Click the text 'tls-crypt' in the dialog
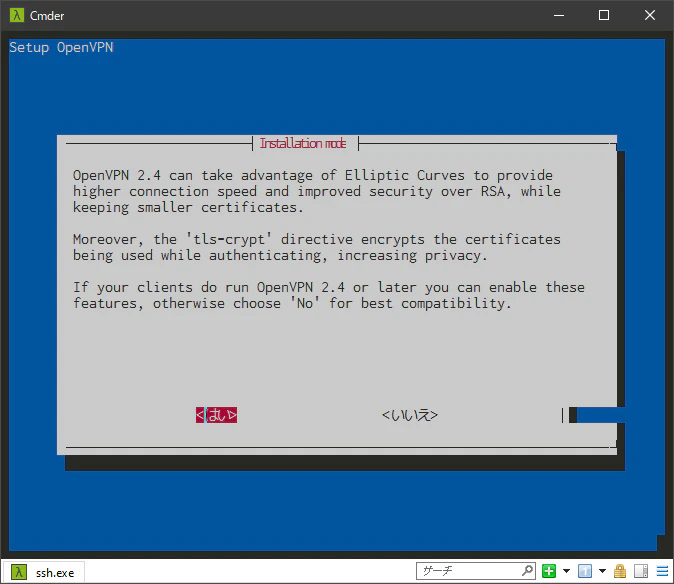This screenshot has width=674, height=584. (229, 239)
